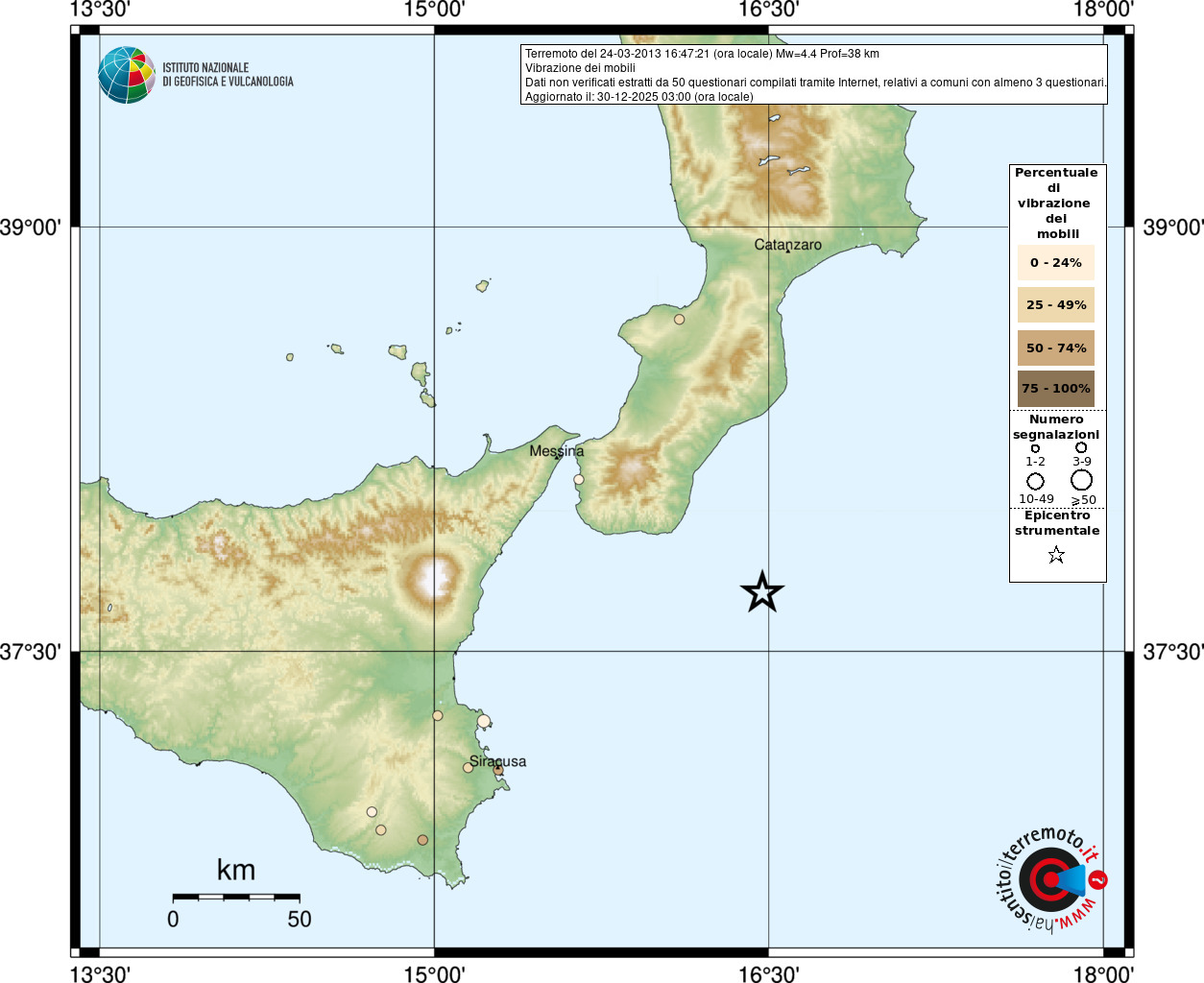Image resolution: width=1204 pixels, height=983 pixels.
Task: Click the Siracusa city label
Action: click(x=497, y=761)
